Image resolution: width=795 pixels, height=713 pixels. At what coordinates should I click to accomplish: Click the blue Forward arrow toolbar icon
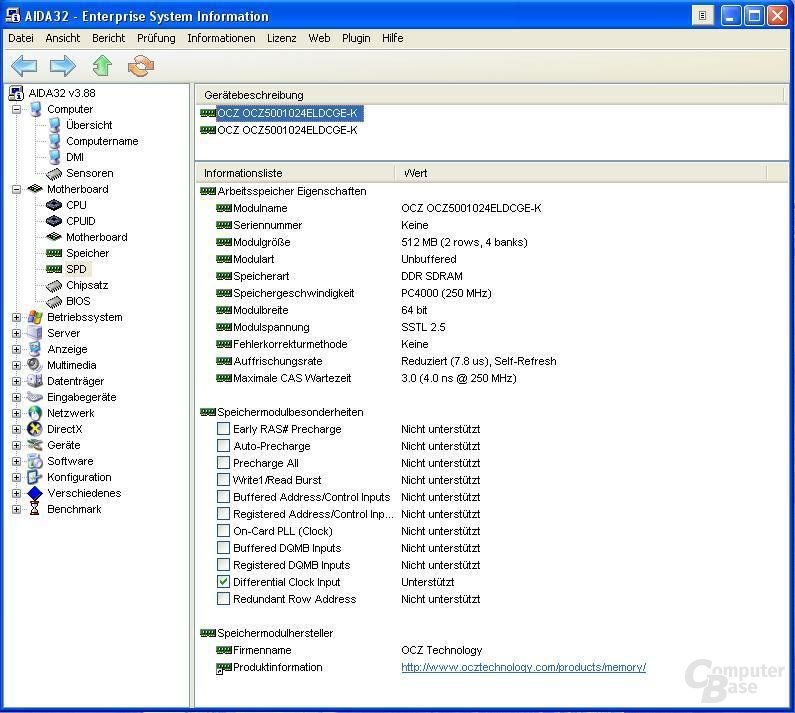click(63, 66)
